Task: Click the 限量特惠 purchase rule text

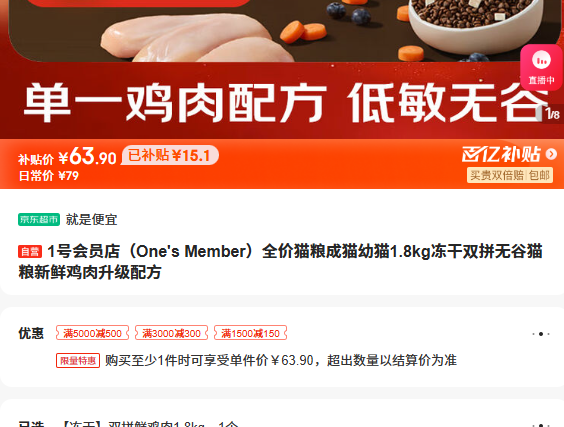Action: coord(281,360)
